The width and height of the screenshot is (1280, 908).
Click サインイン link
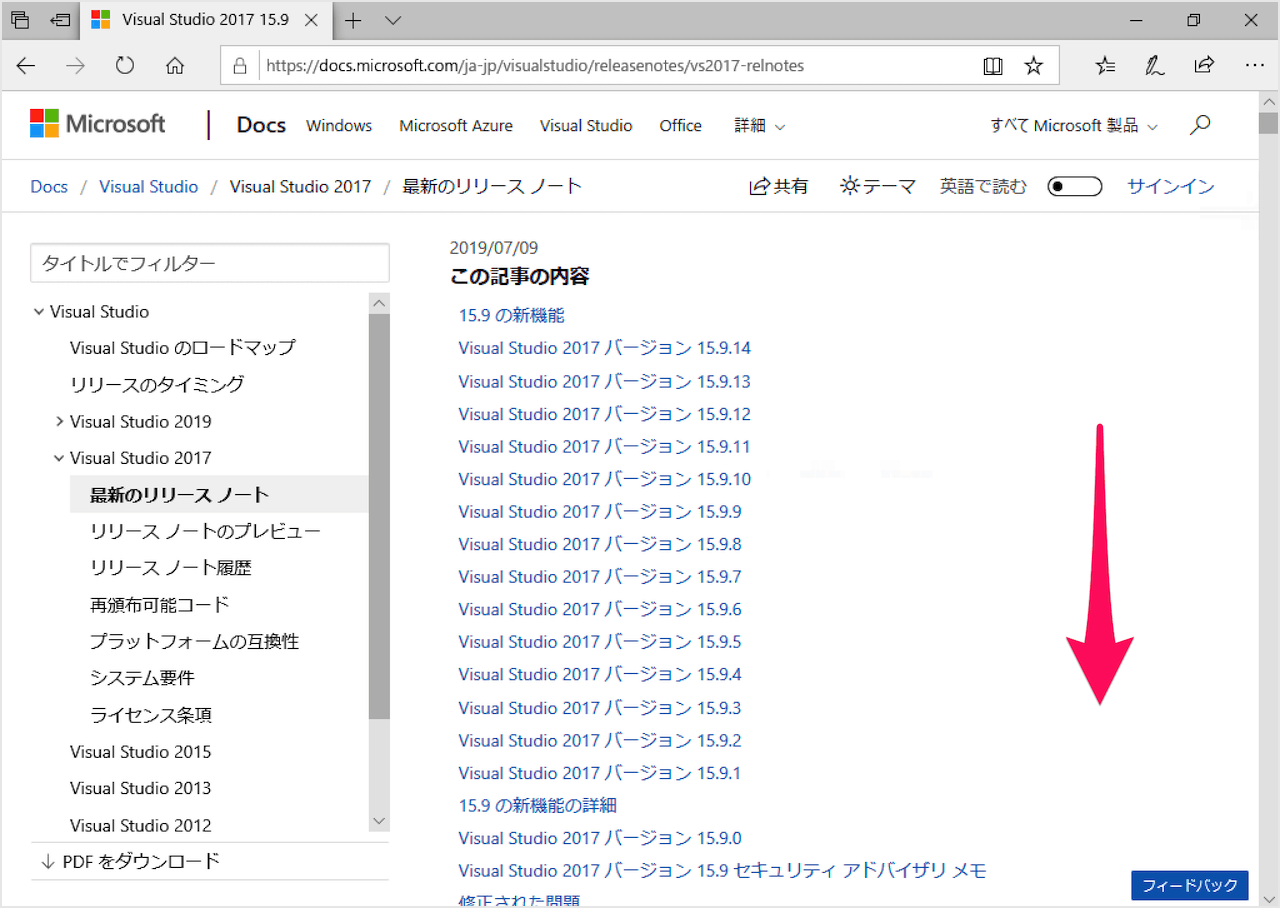click(x=1171, y=186)
